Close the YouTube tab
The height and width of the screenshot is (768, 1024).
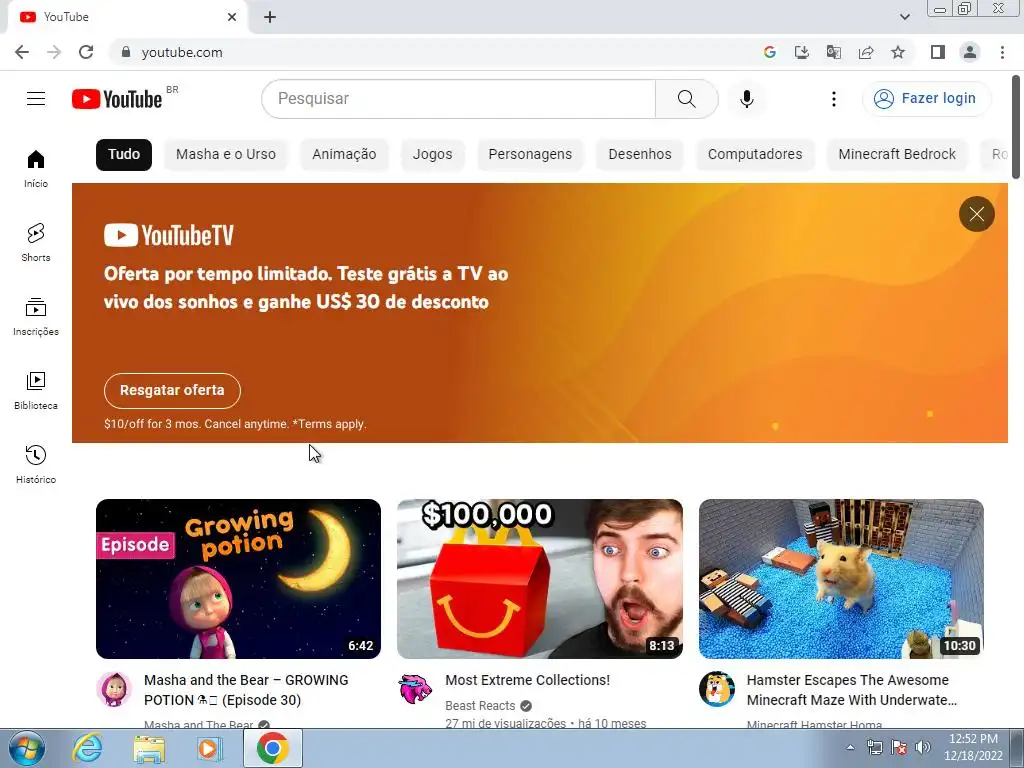pyautogui.click(x=232, y=18)
